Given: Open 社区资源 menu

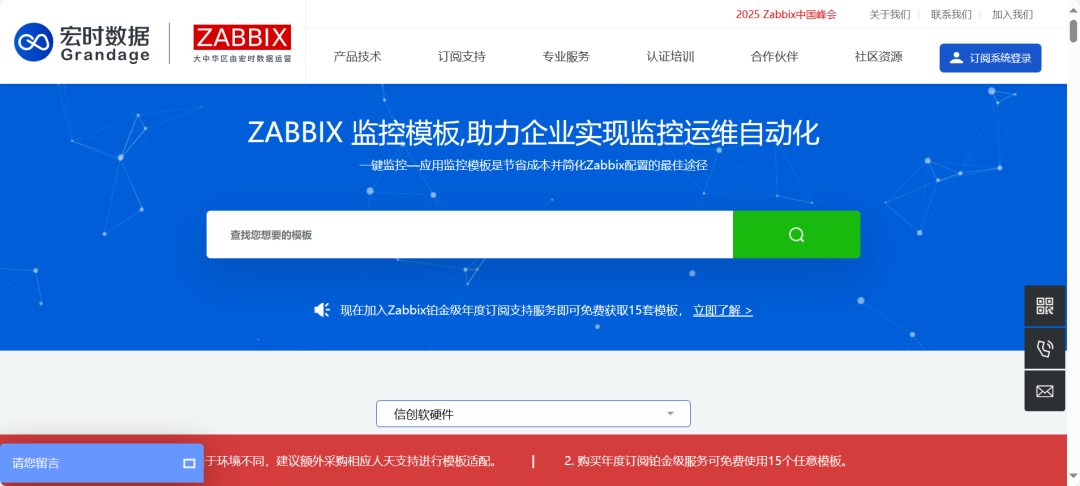Looking at the screenshot, I should [x=878, y=57].
